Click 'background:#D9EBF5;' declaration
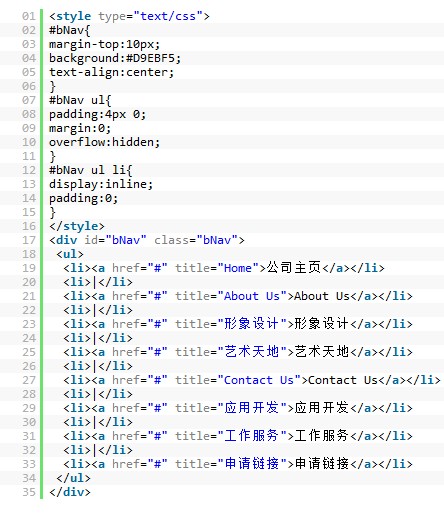Image resolution: width=444 pixels, height=513 pixels. click(115, 58)
